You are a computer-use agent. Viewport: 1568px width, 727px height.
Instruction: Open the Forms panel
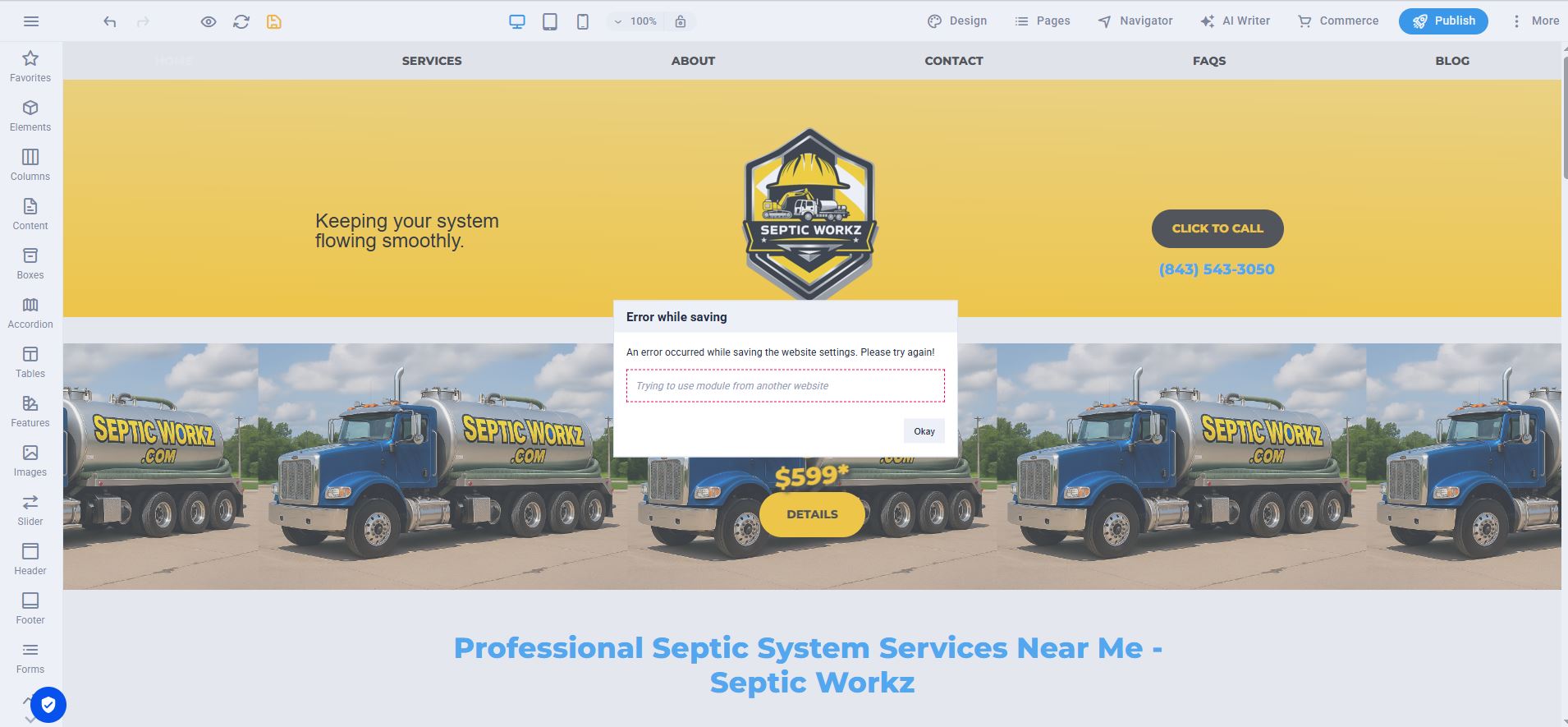pyautogui.click(x=30, y=658)
